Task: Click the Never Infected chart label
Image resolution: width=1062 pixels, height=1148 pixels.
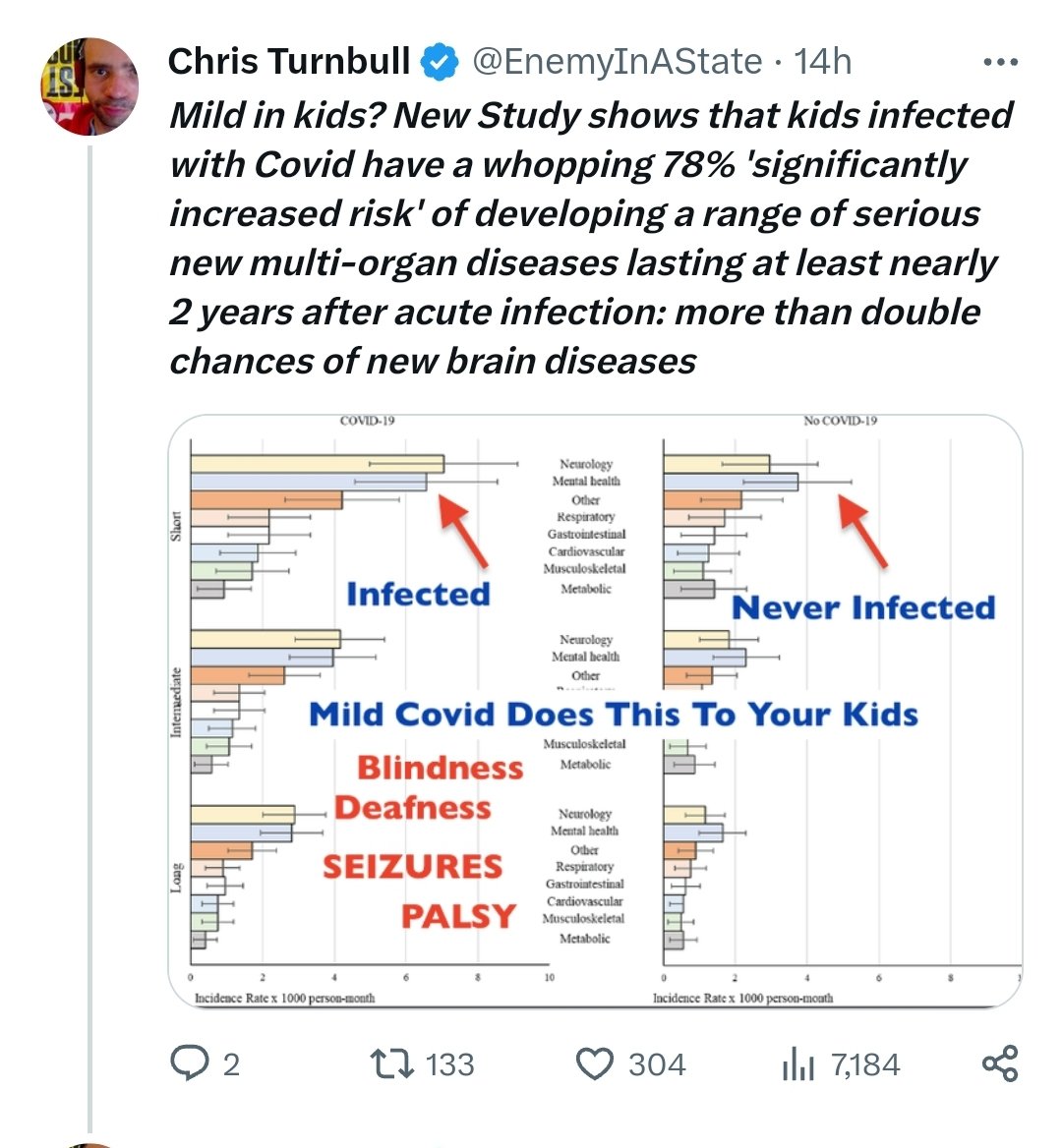Action: click(863, 607)
